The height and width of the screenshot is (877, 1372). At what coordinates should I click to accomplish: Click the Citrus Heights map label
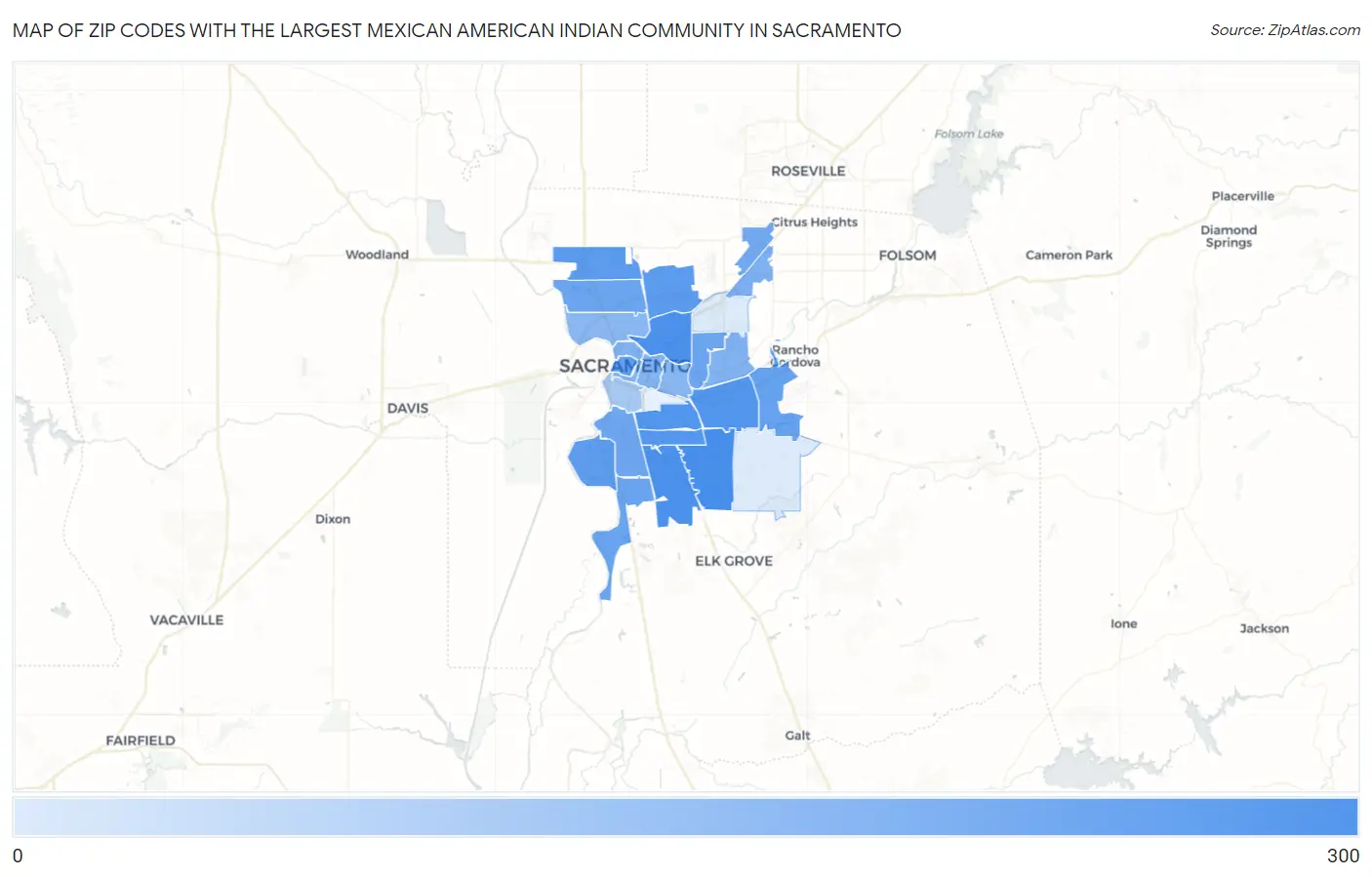[815, 222]
